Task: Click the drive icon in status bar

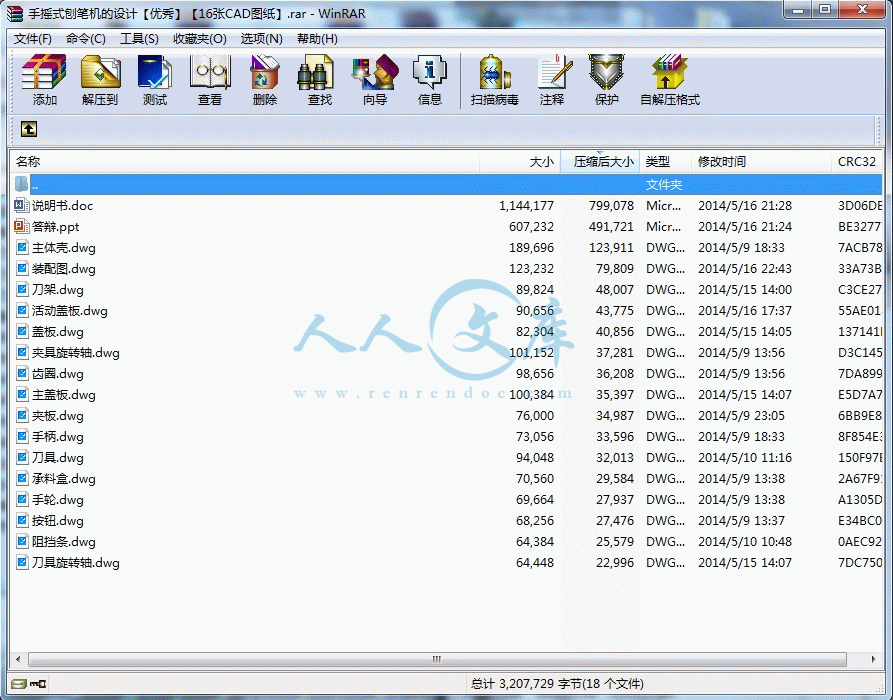Action: coord(19,683)
